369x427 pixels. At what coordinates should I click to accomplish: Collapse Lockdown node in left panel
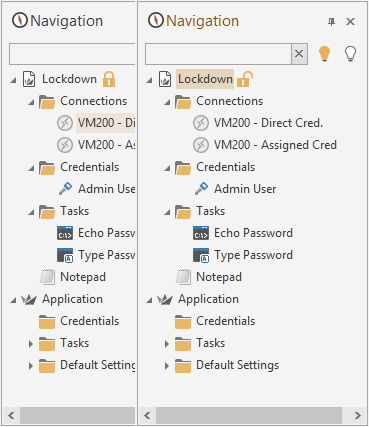14,80
